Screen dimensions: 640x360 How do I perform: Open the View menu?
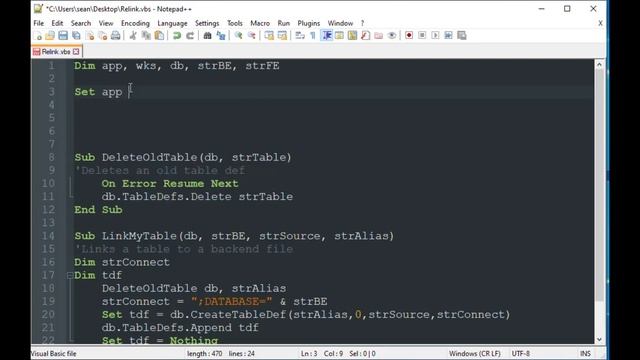[106, 23]
